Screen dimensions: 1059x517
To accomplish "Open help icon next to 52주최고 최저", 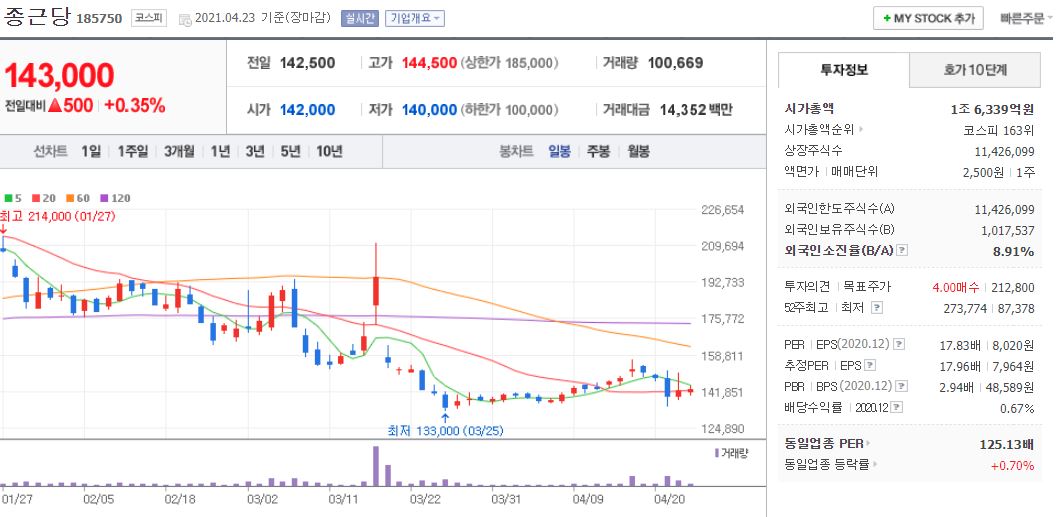I will (877, 308).
